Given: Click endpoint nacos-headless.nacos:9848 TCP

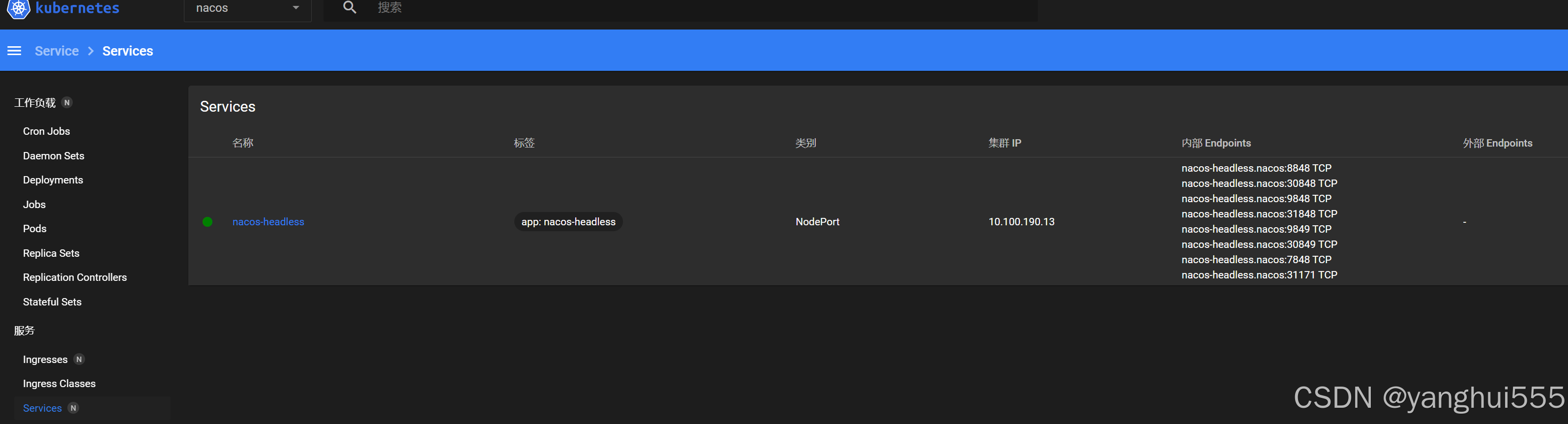Looking at the screenshot, I should [1256, 198].
